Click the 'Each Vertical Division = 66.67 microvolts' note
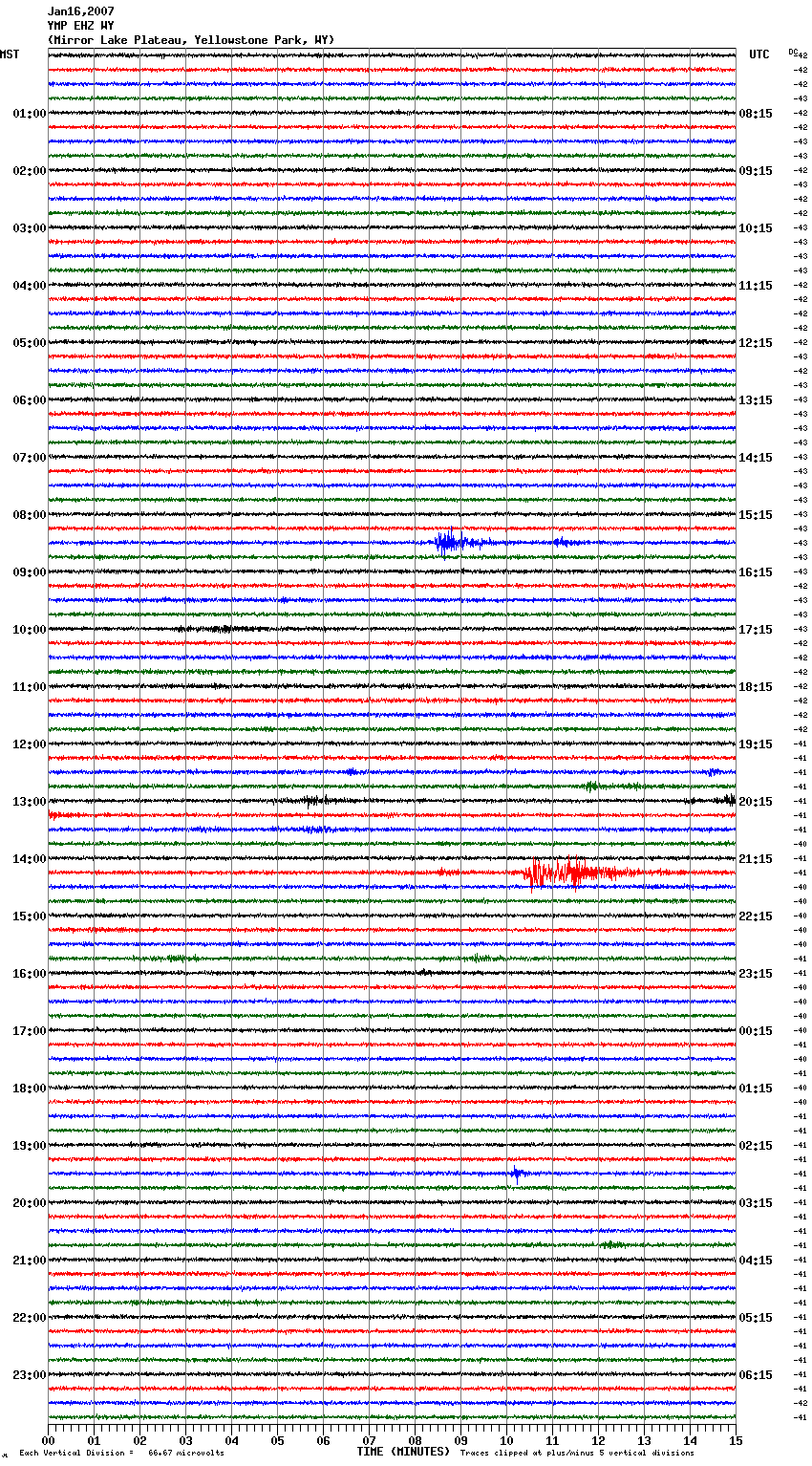 [x=121, y=1454]
